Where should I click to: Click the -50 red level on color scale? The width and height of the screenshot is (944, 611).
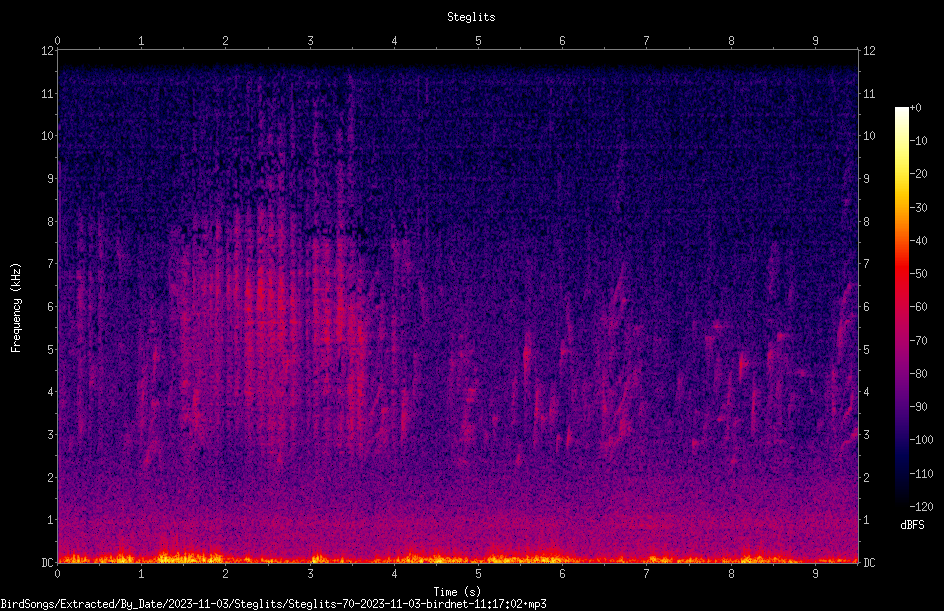tap(918, 274)
